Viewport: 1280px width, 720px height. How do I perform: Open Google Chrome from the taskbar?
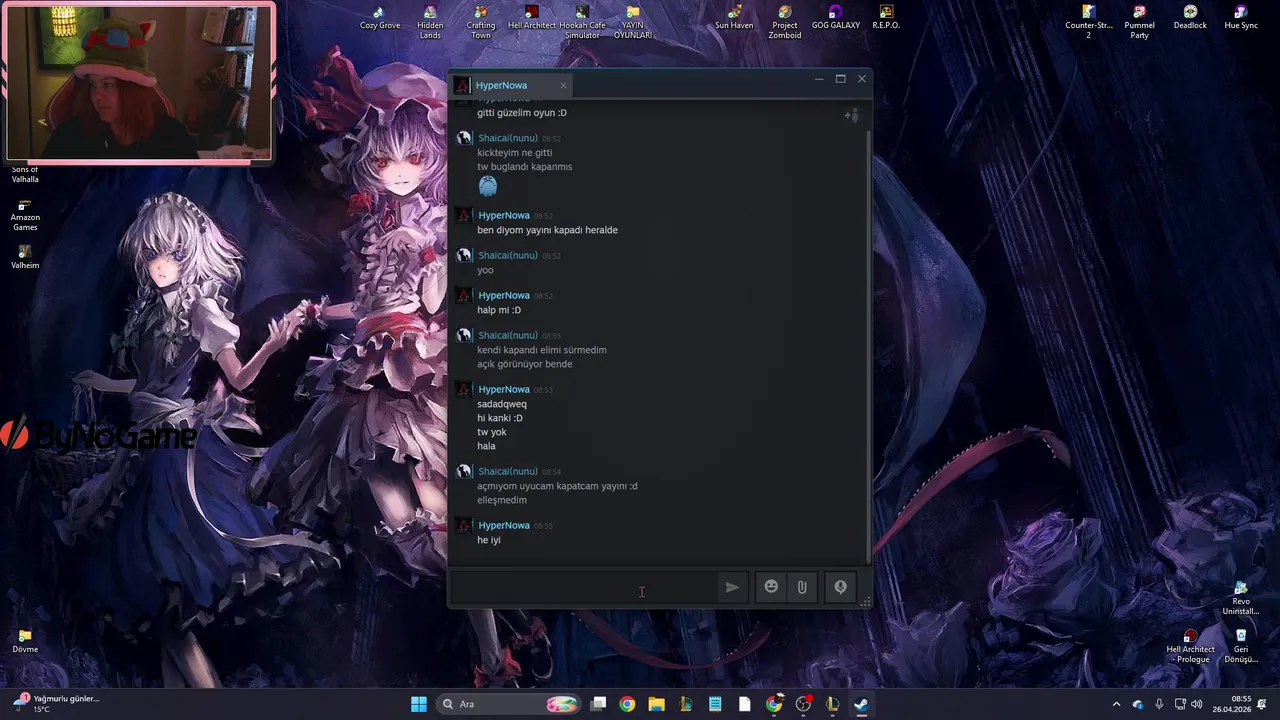click(x=627, y=704)
